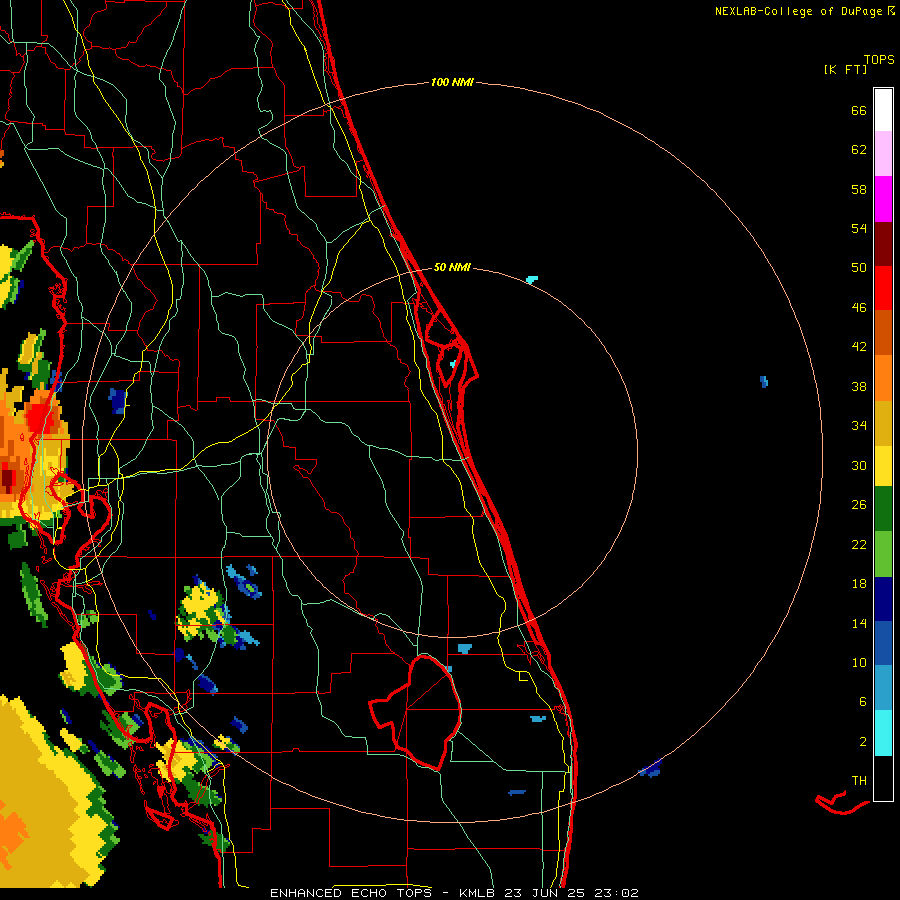
Task: Click the blue echo offshore east near 100 NMI ring
Action: (764, 382)
